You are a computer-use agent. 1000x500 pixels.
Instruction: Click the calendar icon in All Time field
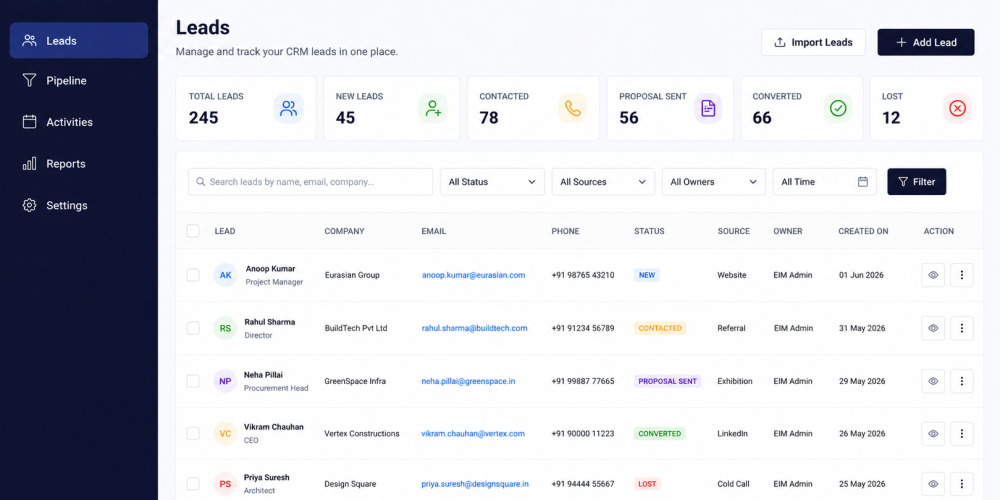(x=863, y=182)
